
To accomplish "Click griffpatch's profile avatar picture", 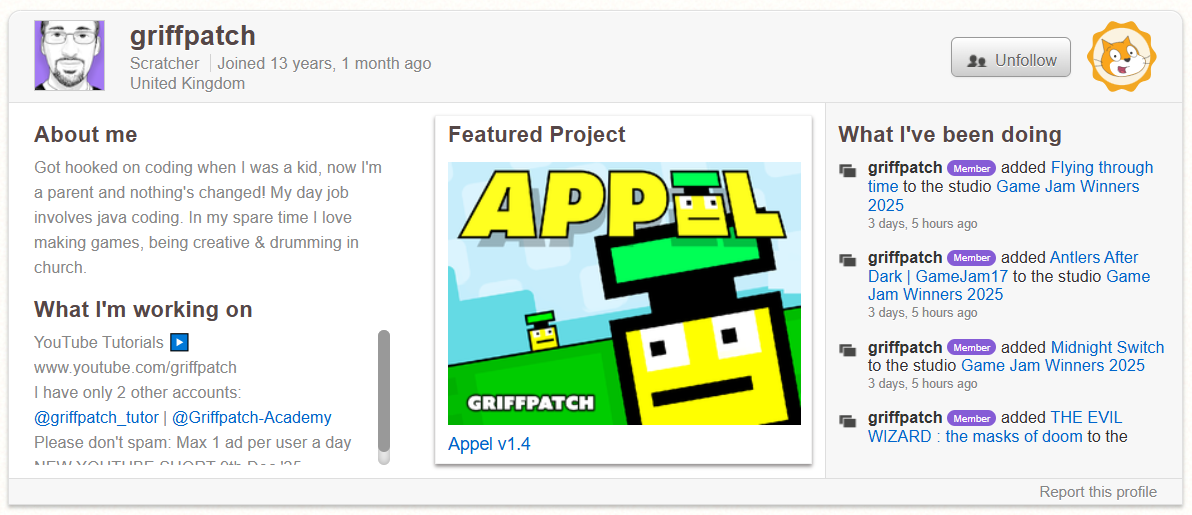I will pyautogui.click(x=69, y=56).
